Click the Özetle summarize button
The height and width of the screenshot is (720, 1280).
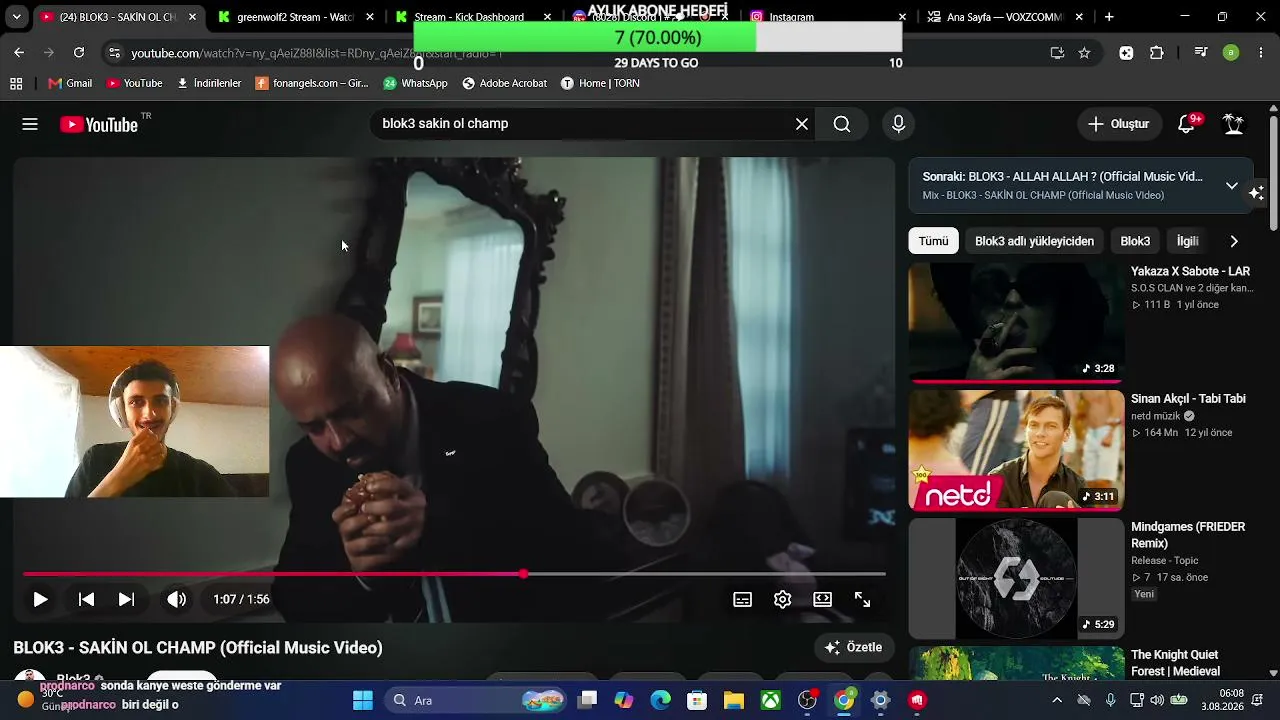pos(854,648)
